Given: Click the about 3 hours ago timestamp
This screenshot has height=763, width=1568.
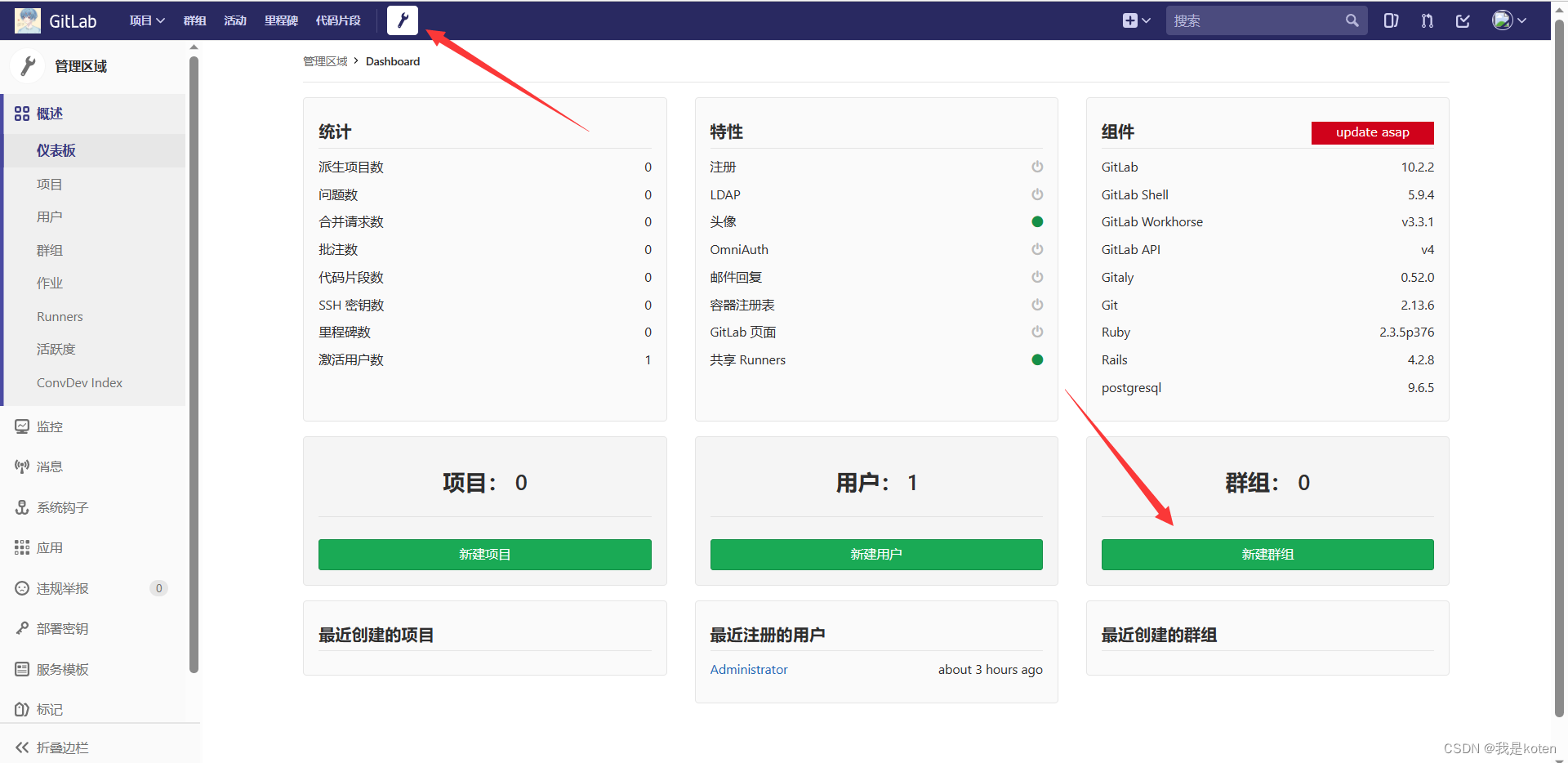Looking at the screenshot, I should (x=991, y=669).
